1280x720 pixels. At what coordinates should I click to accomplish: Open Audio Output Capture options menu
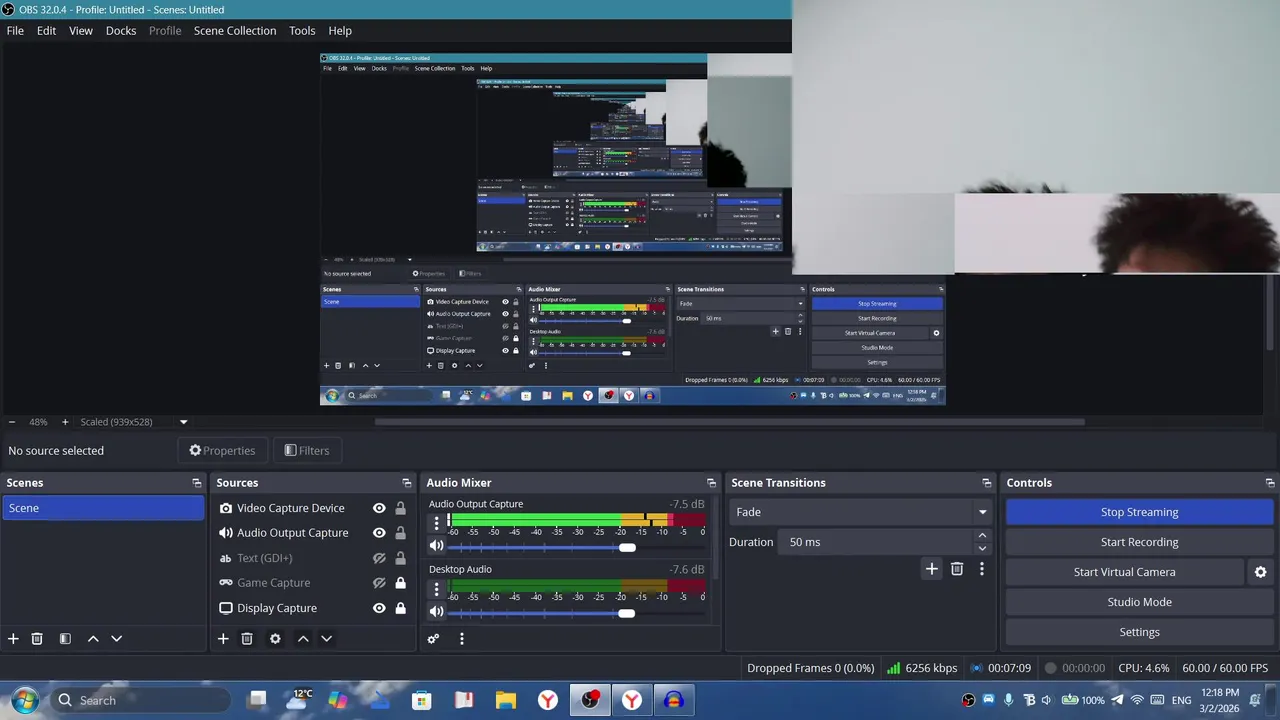coord(436,523)
